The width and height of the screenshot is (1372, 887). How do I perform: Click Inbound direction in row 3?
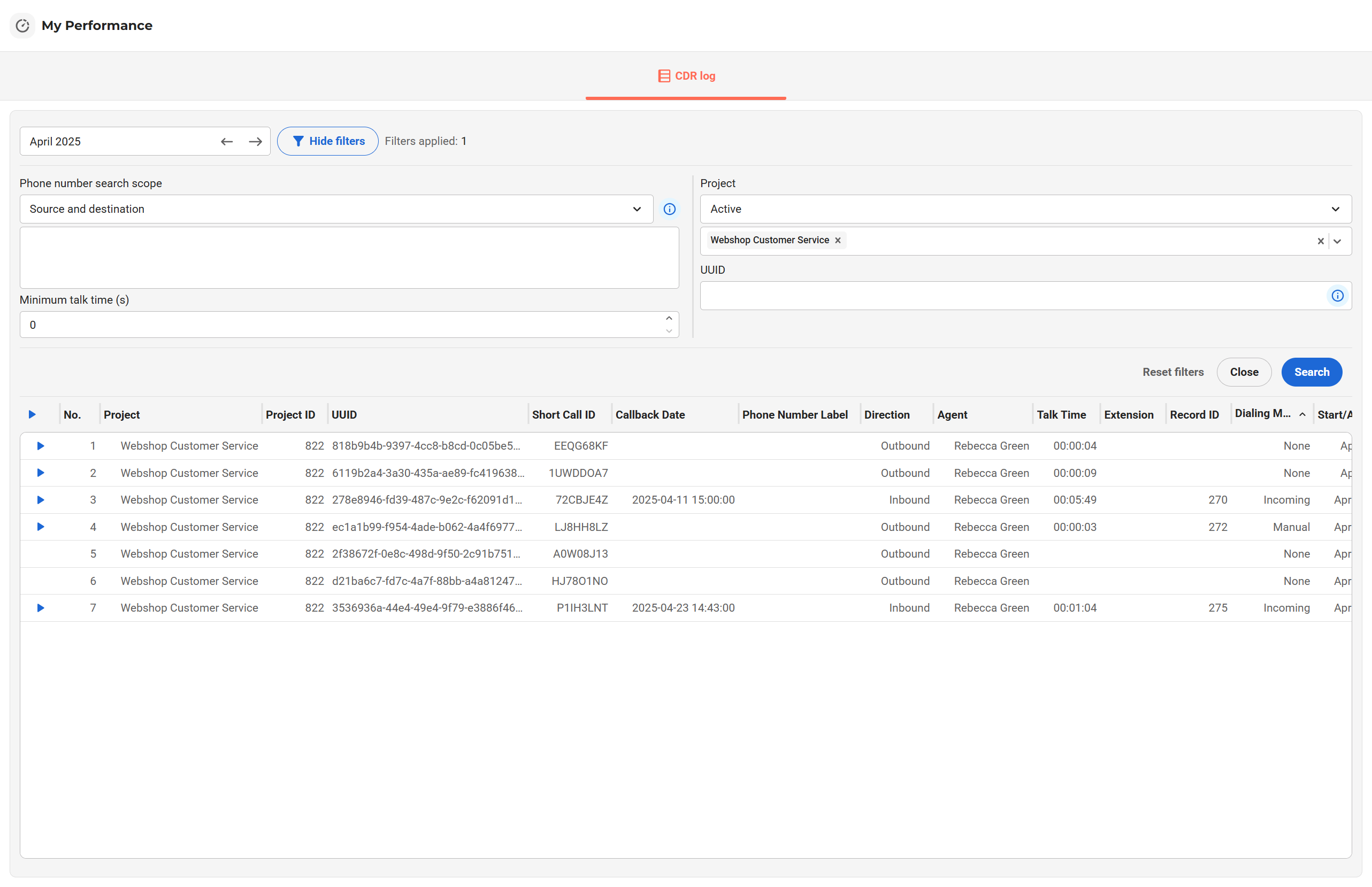909,500
